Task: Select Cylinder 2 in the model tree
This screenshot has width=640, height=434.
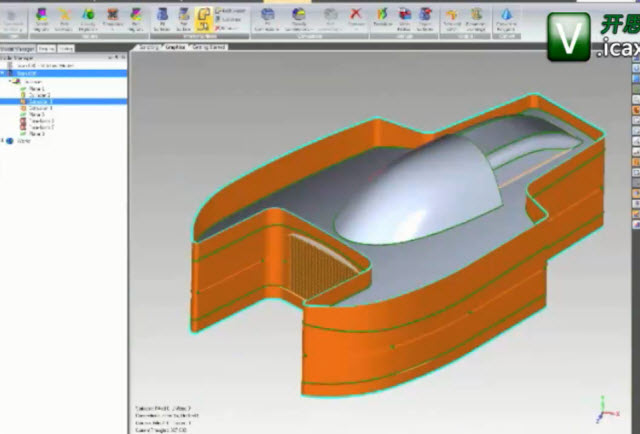Action: click(x=40, y=96)
